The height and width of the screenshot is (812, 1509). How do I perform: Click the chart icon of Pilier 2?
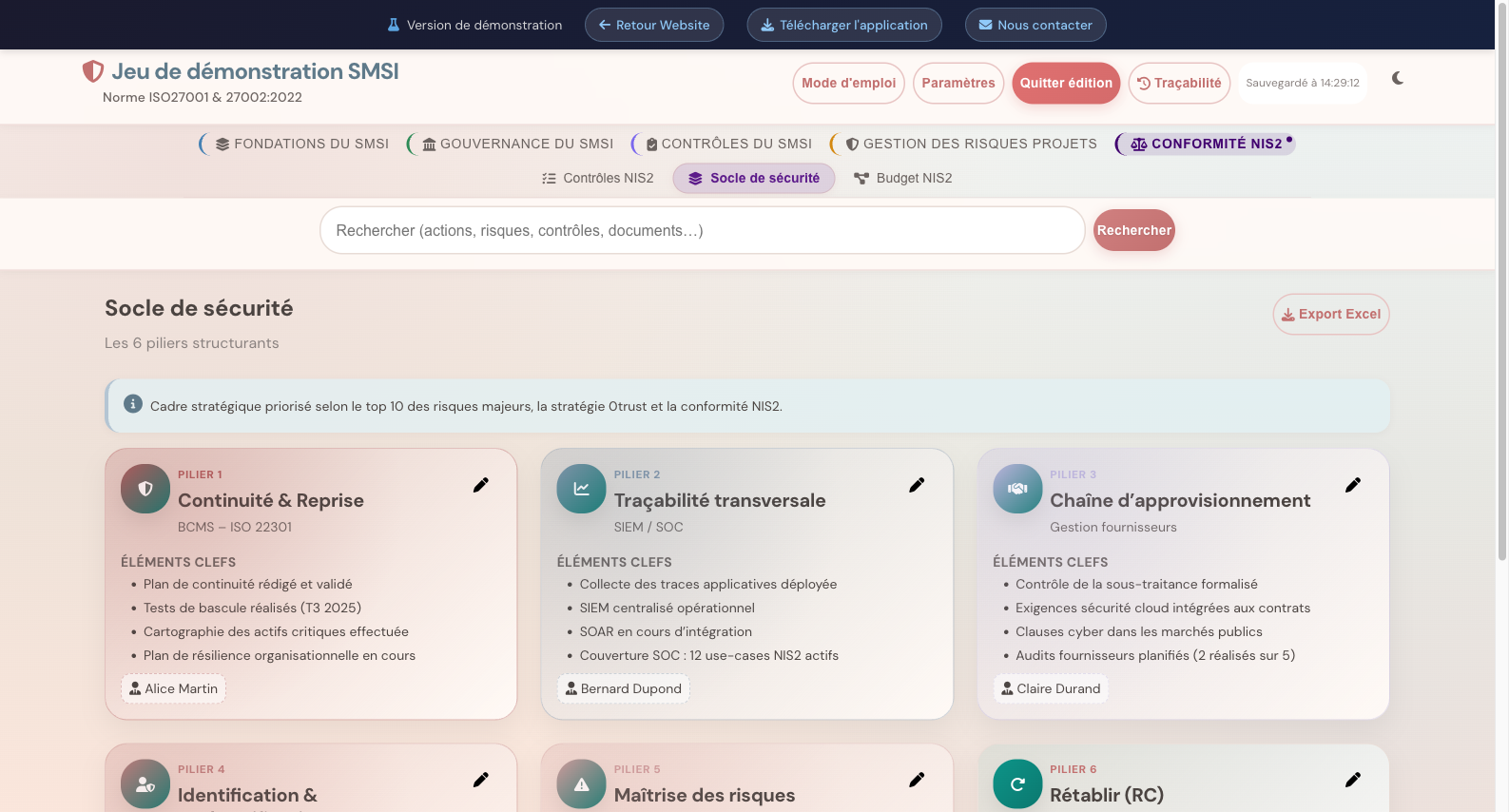point(581,489)
